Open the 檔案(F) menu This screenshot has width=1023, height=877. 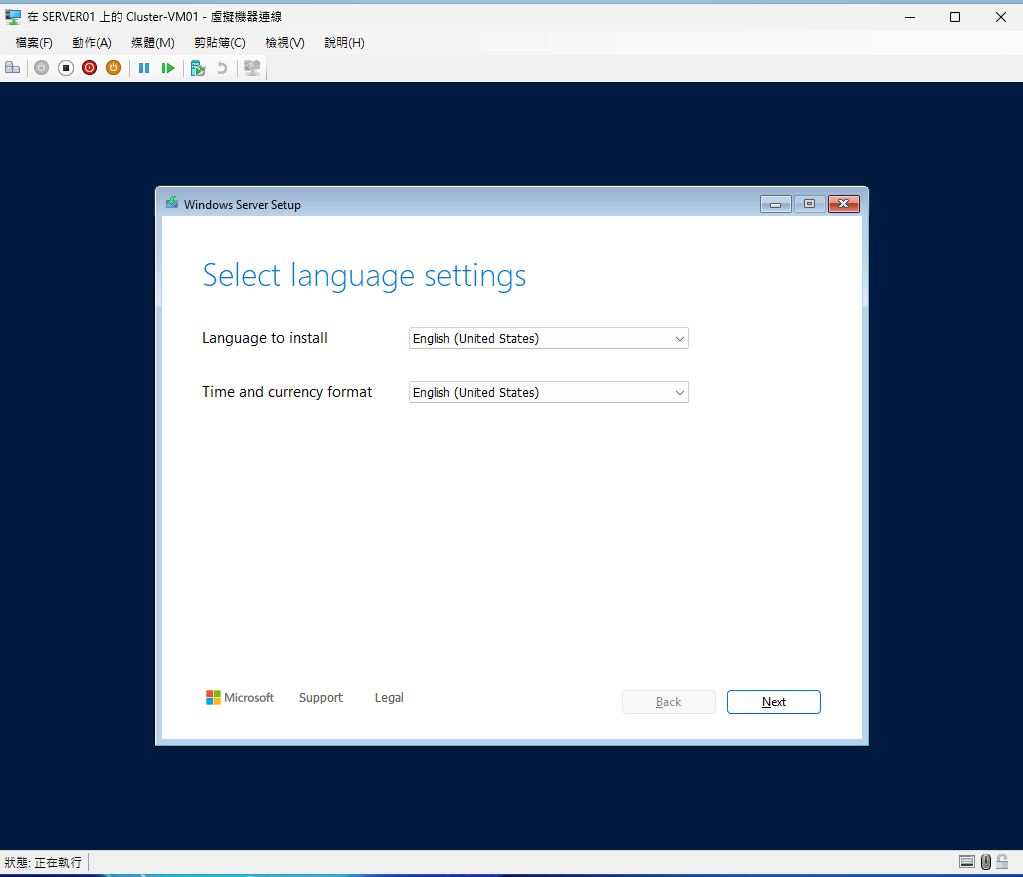tap(34, 43)
